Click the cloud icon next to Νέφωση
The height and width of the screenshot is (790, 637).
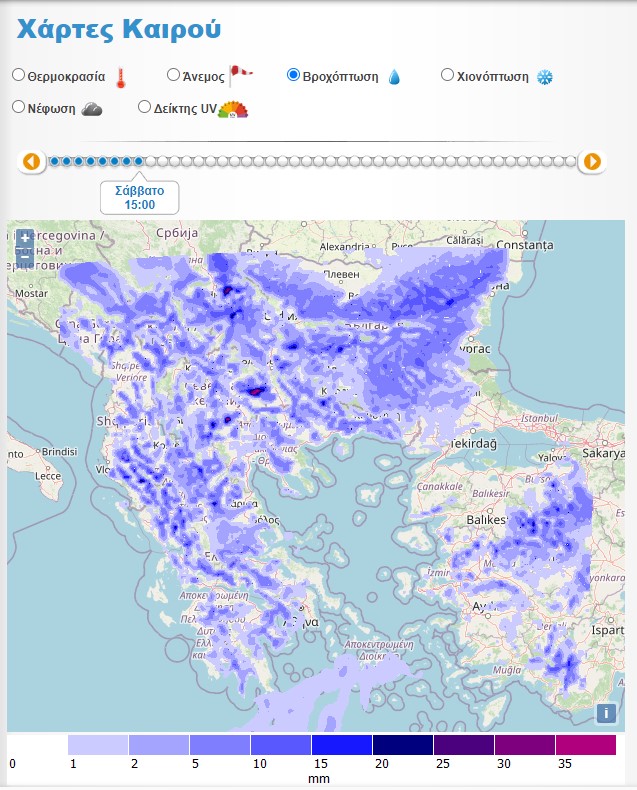tap(92, 109)
